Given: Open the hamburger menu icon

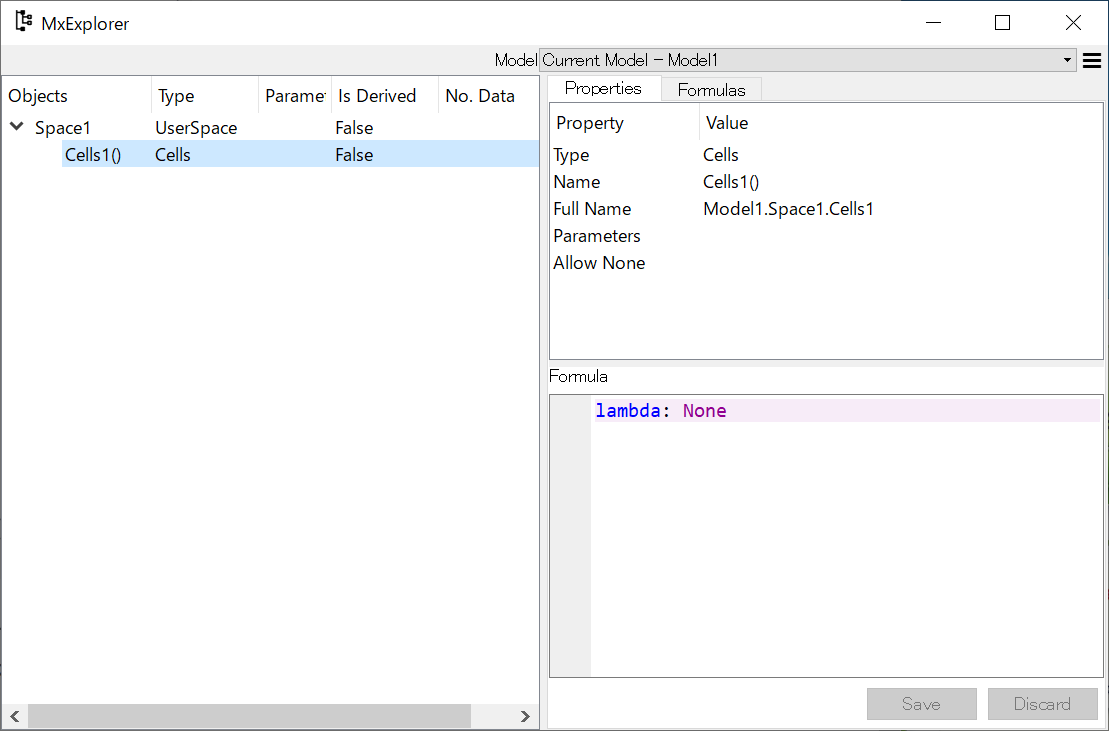Looking at the screenshot, I should coord(1092,61).
